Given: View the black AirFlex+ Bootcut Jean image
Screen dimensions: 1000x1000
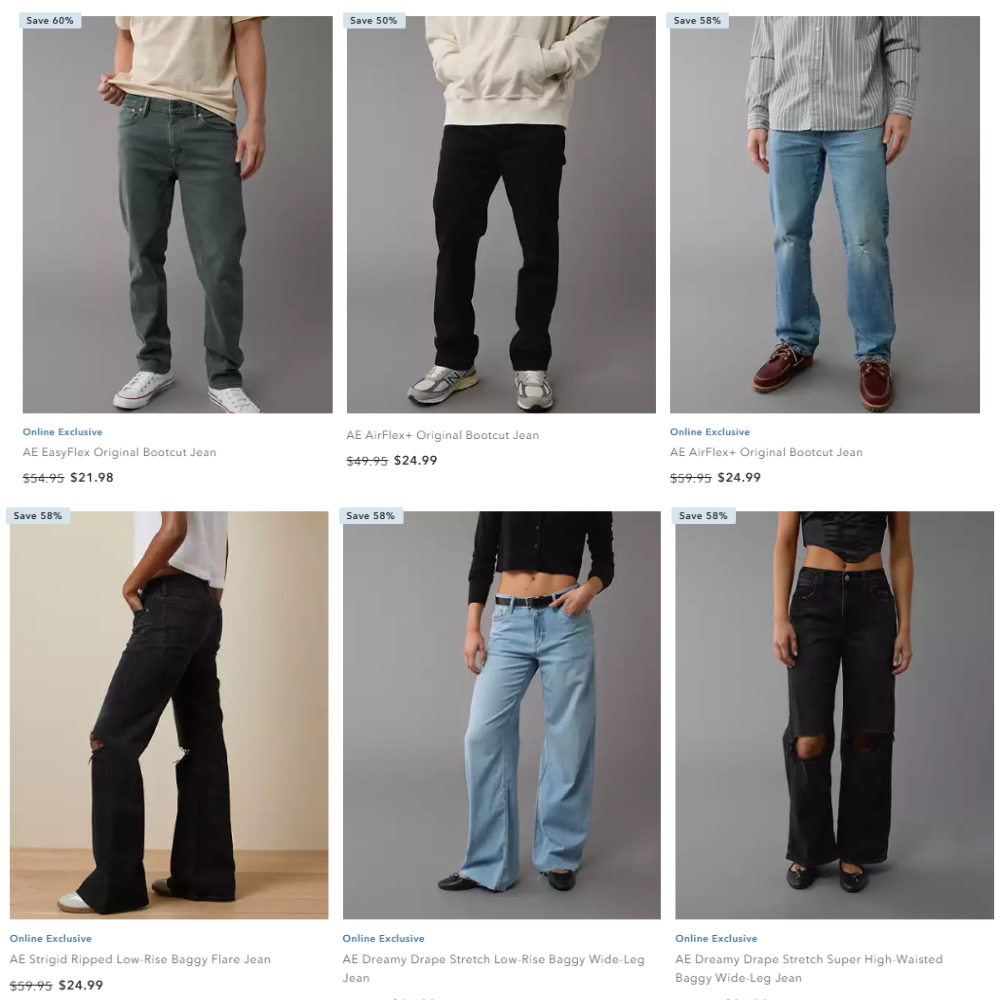Looking at the screenshot, I should [501, 214].
